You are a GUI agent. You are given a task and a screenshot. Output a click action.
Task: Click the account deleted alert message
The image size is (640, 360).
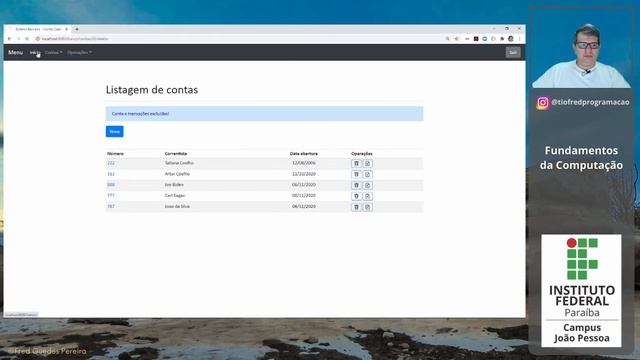(264, 114)
